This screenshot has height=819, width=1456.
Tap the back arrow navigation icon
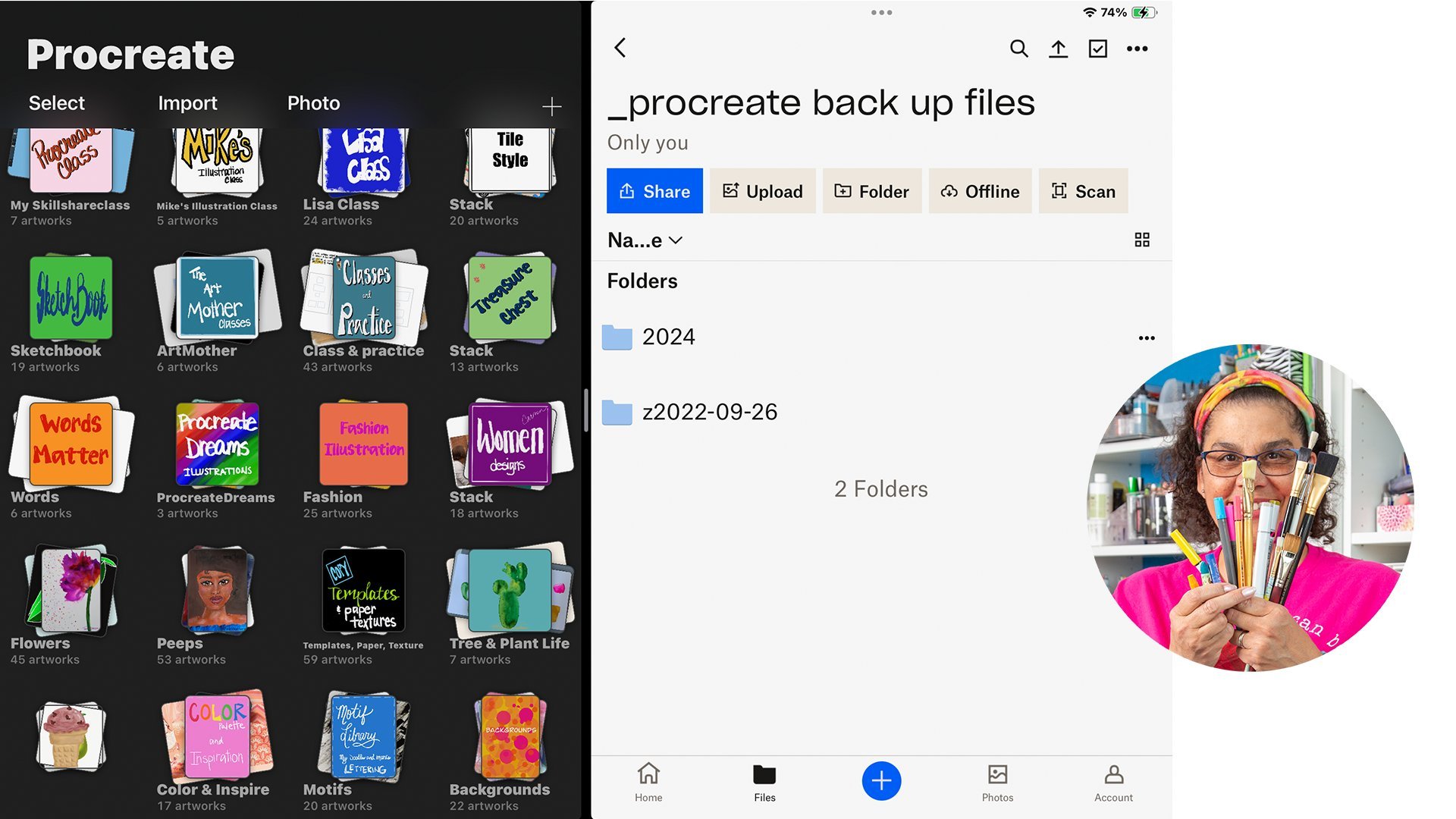(622, 47)
